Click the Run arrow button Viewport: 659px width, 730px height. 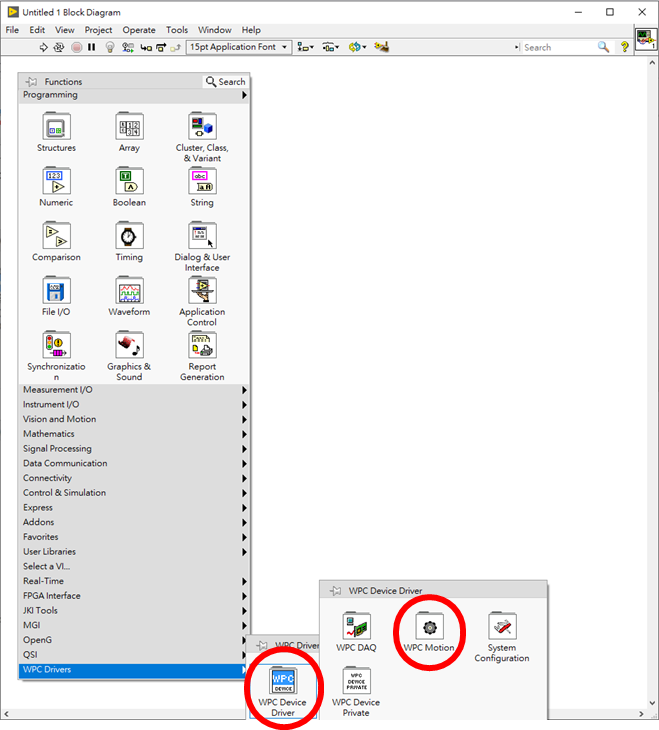[x=43, y=47]
